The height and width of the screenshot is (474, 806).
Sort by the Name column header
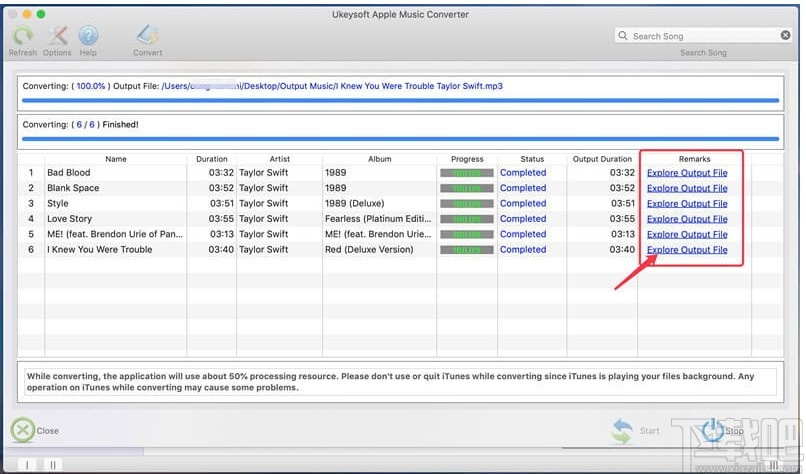pyautogui.click(x=116, y=159)
